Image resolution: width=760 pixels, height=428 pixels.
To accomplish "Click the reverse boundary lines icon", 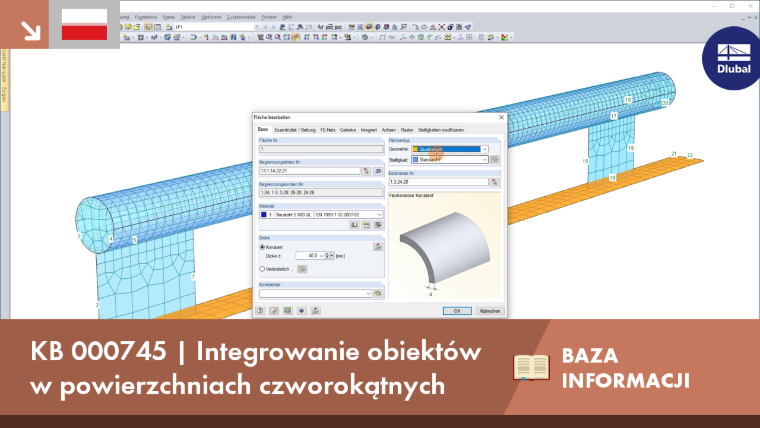I will click(378, 171).
